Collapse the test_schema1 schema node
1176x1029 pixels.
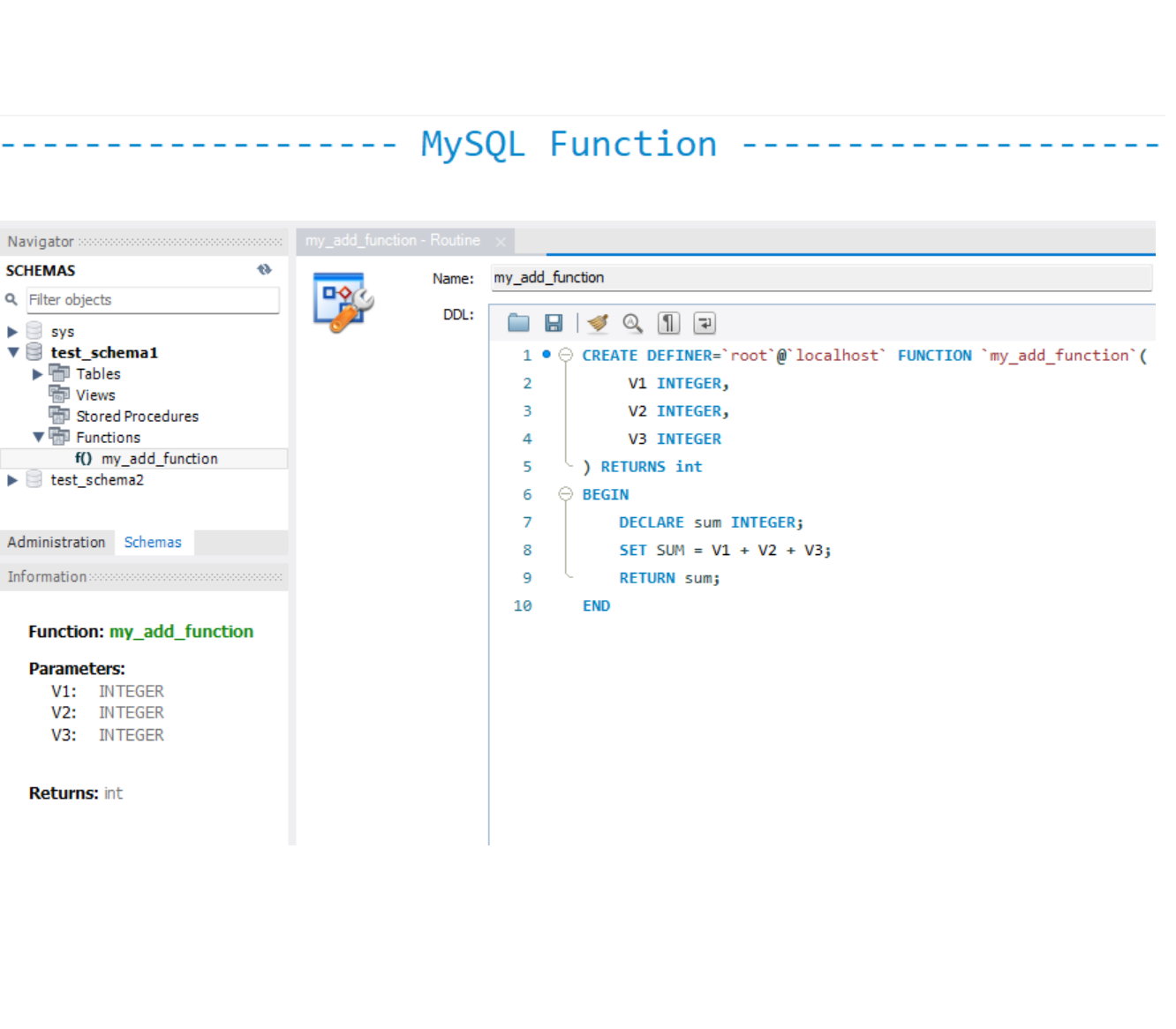click(13, 352)
